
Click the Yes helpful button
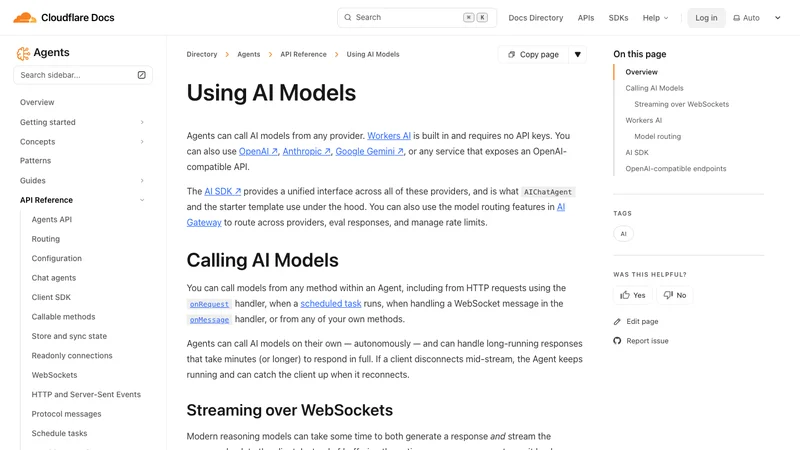pos(633,295)
